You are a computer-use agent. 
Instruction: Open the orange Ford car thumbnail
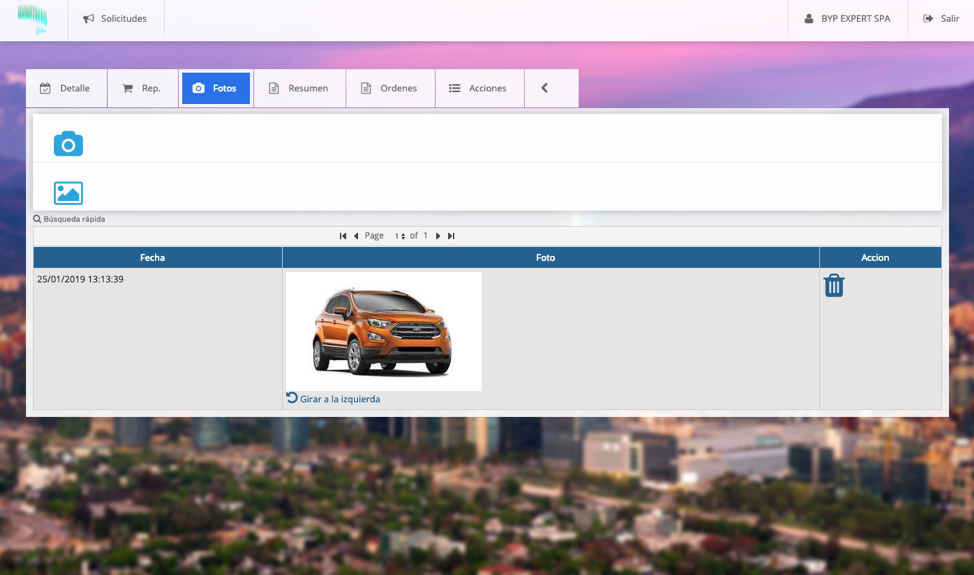pos(383,331)
